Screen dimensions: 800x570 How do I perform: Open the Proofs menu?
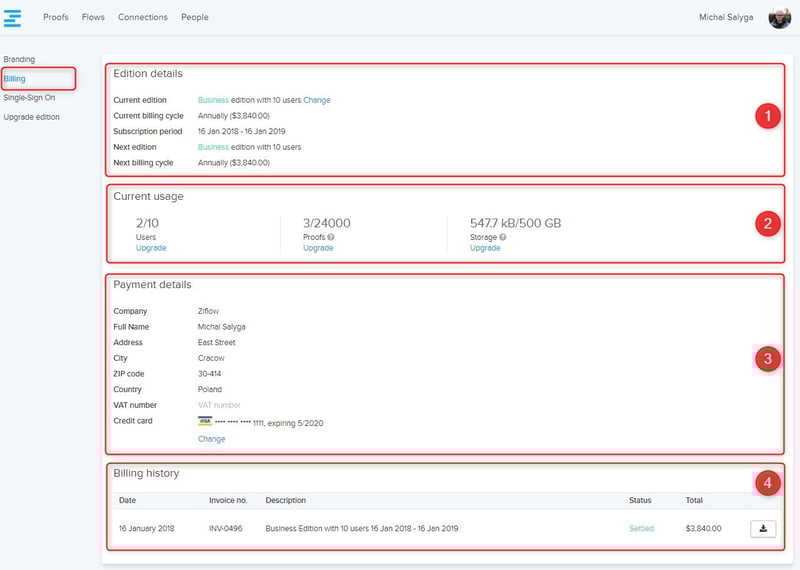point(56,18)
